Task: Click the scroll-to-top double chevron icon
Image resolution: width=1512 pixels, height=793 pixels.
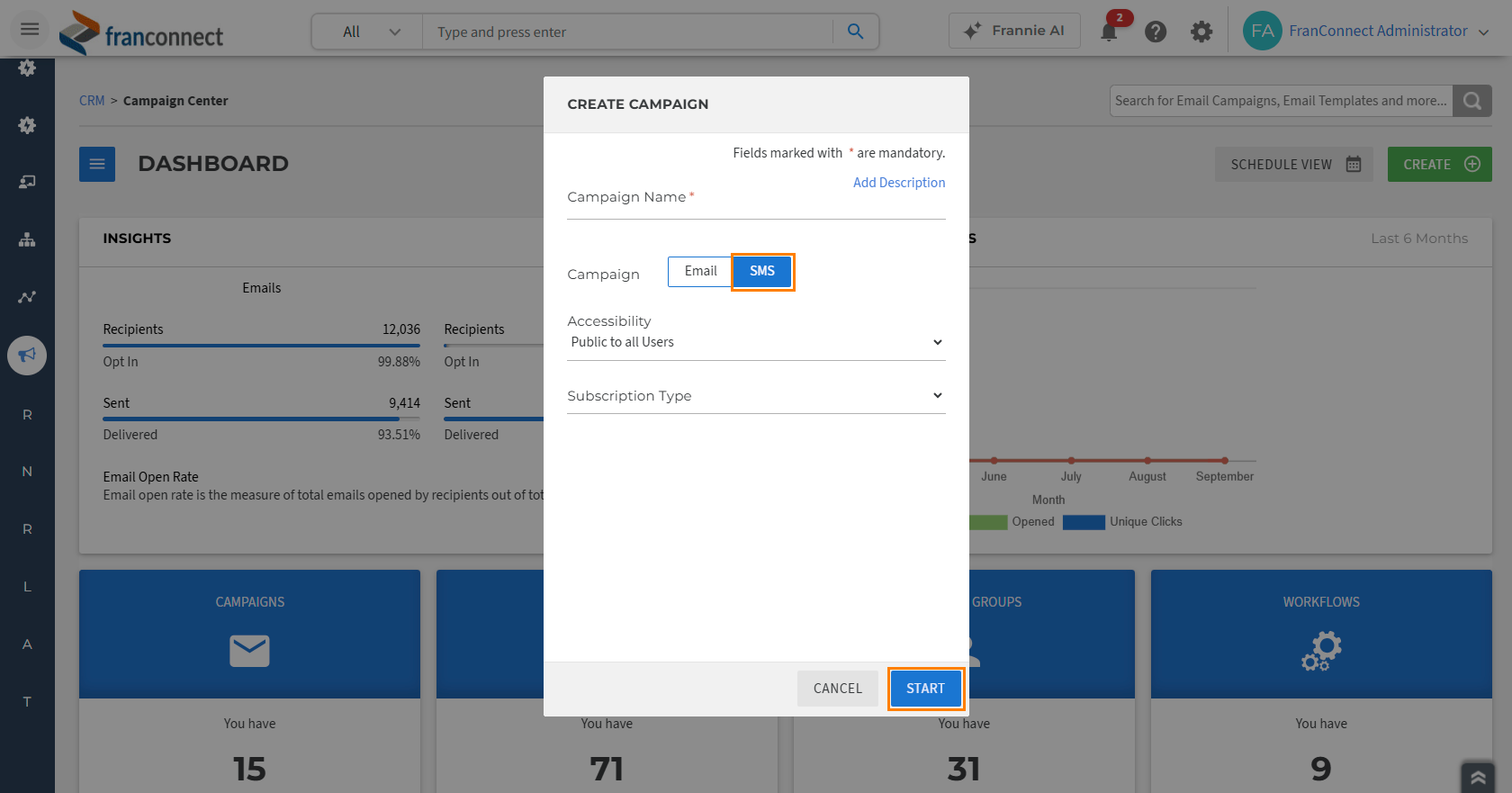Action: point(1478,777)
